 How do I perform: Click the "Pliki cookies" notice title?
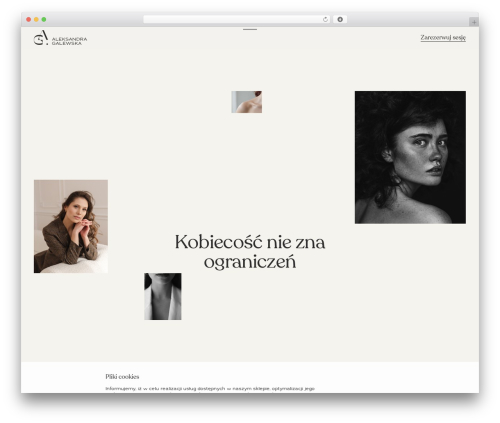(x=122, y=377)
